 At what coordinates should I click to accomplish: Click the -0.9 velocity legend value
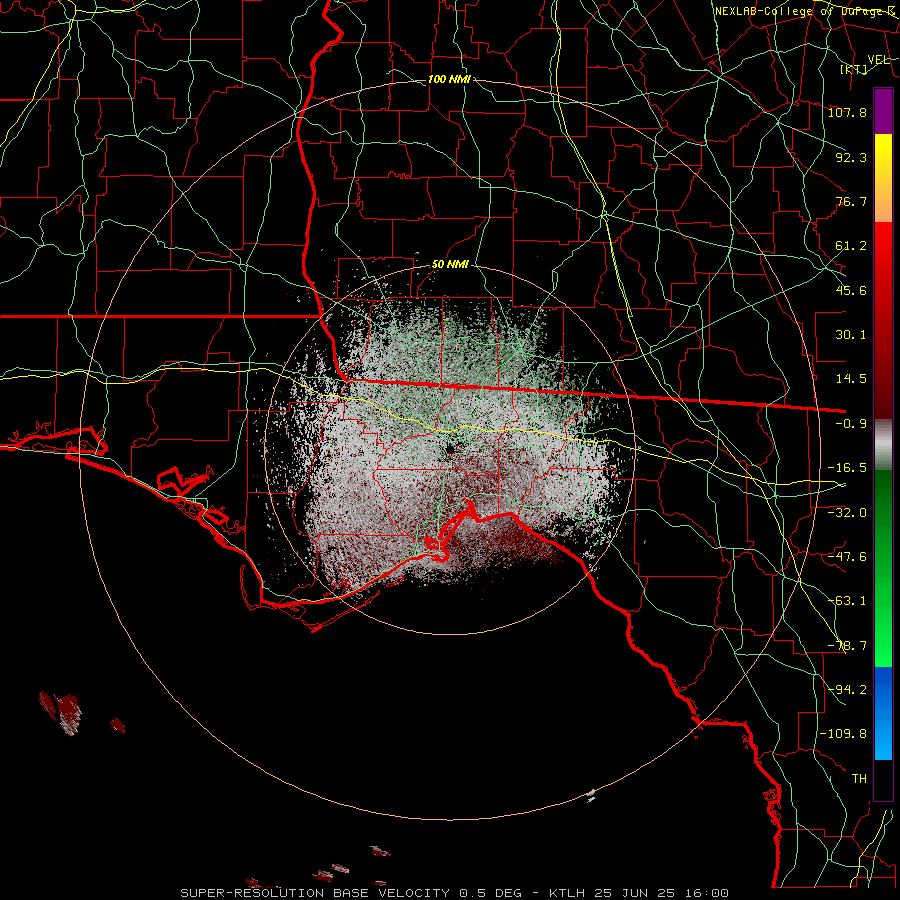(851, 424)
